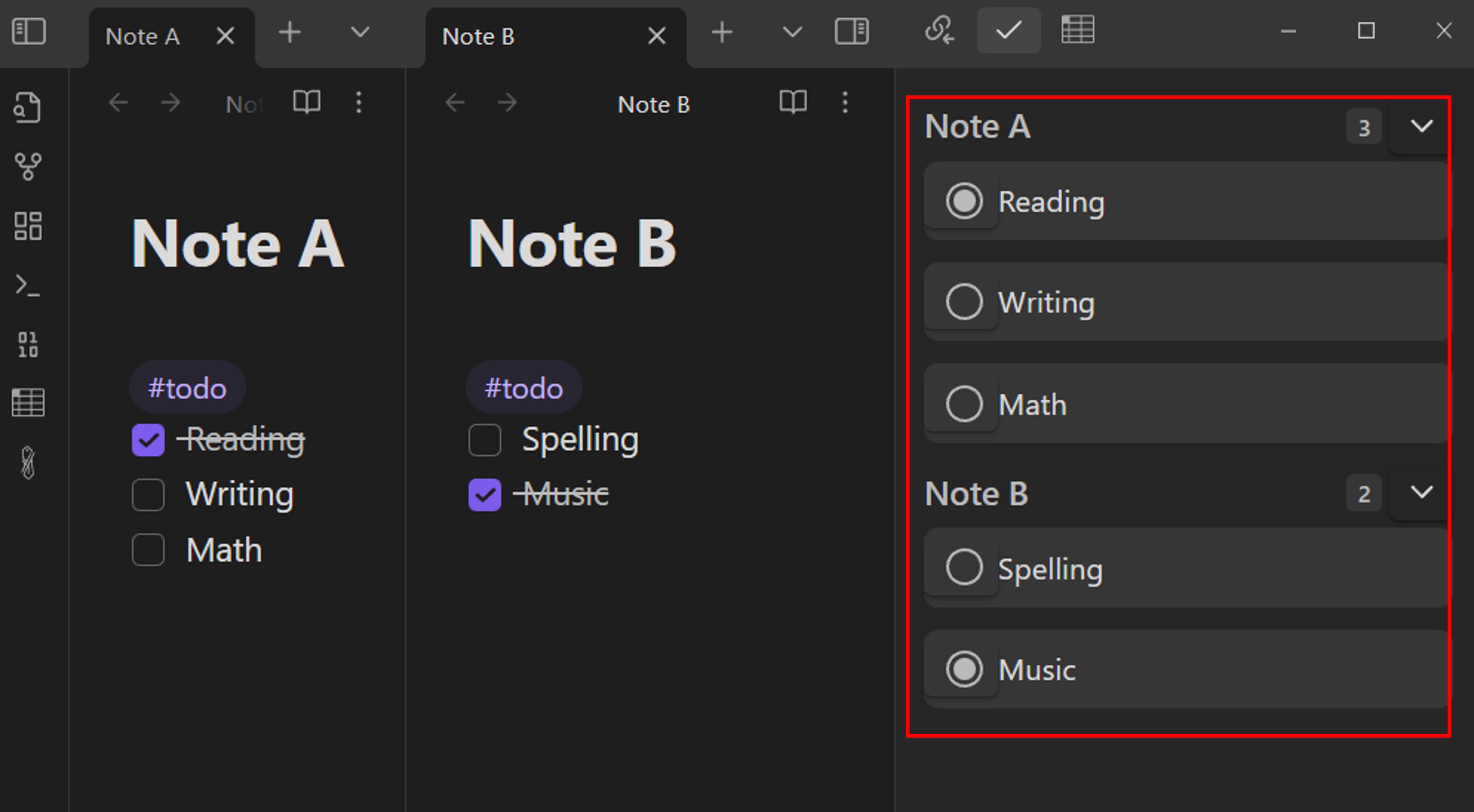
Task: Add new tab after Note B
Action: [x=722, y=32]
